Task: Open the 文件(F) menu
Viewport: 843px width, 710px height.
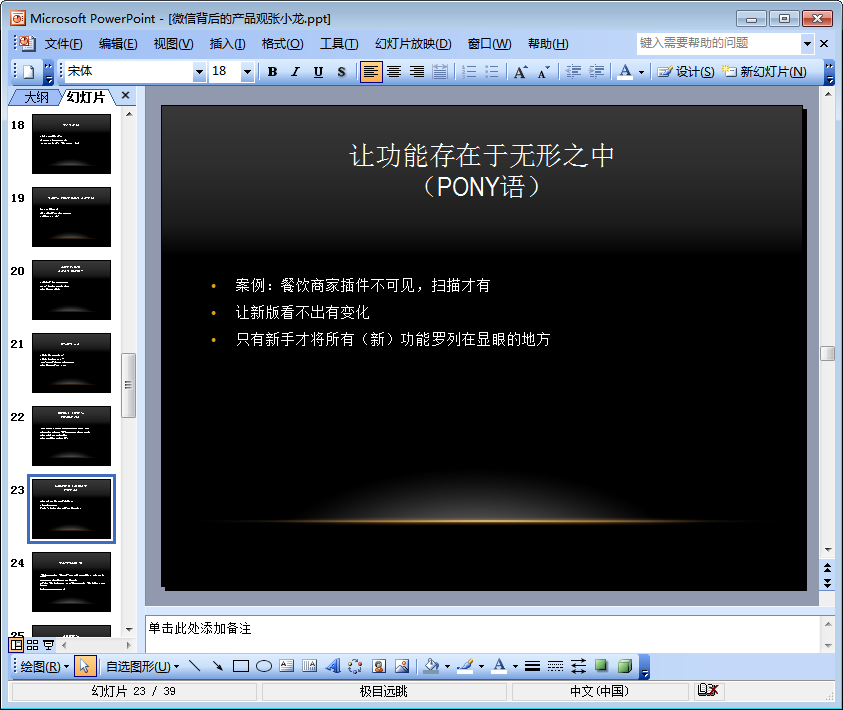Action: 63,44
